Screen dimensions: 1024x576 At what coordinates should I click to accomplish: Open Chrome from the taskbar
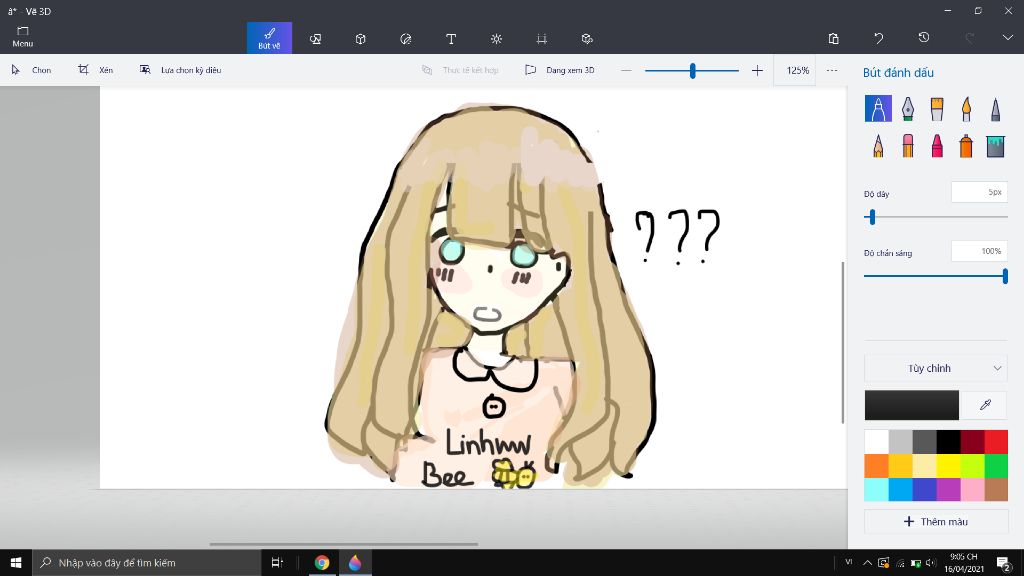tap(321, 562)
